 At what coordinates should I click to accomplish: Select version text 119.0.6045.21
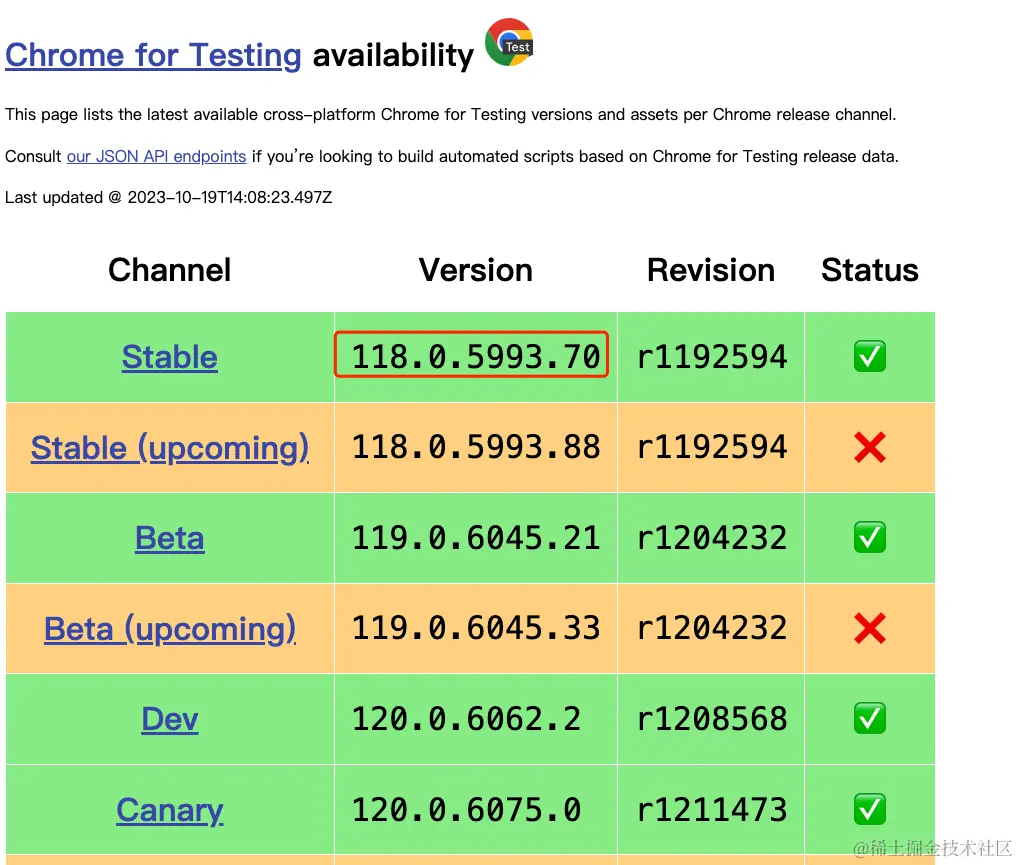click(x=476, y=538)
